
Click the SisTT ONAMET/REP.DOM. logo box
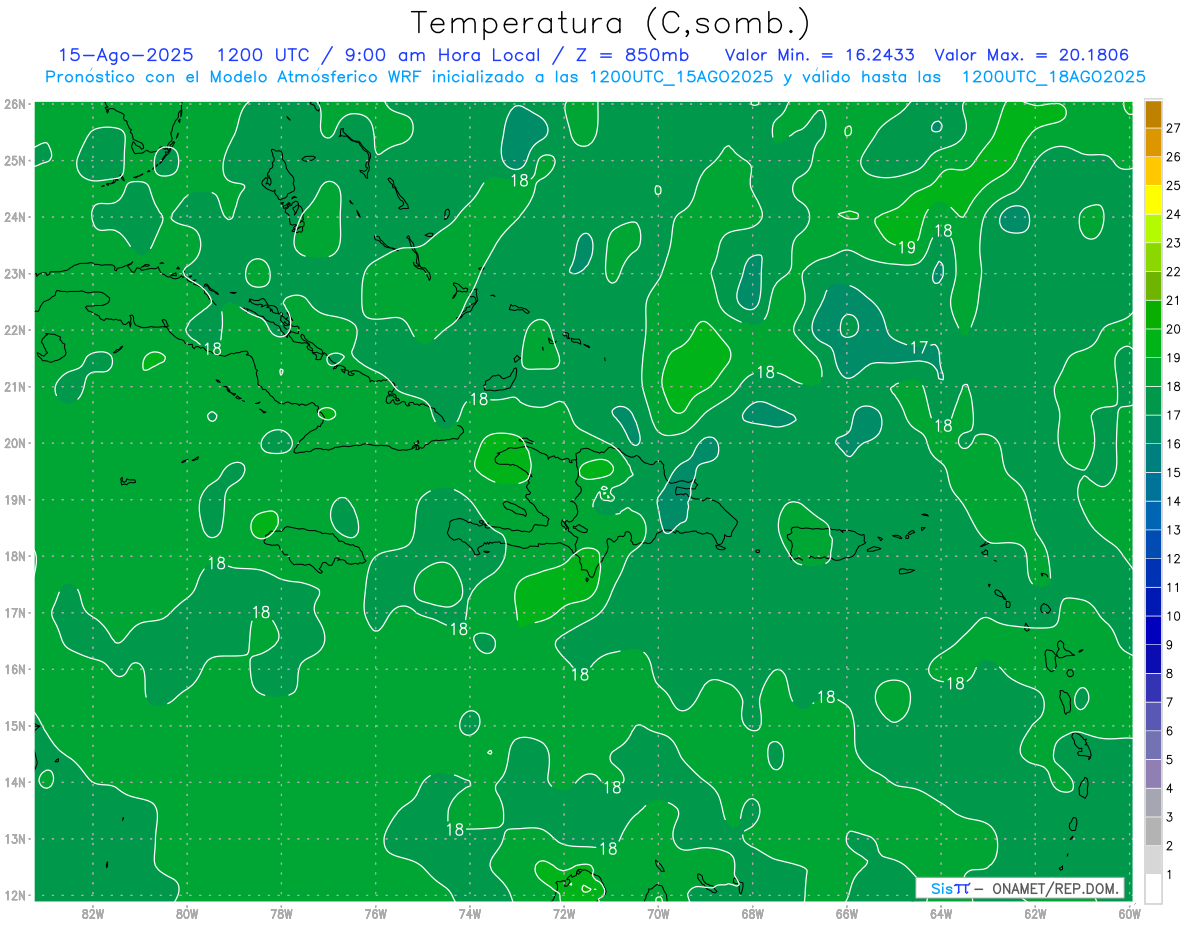click(x=1020, y=888)
